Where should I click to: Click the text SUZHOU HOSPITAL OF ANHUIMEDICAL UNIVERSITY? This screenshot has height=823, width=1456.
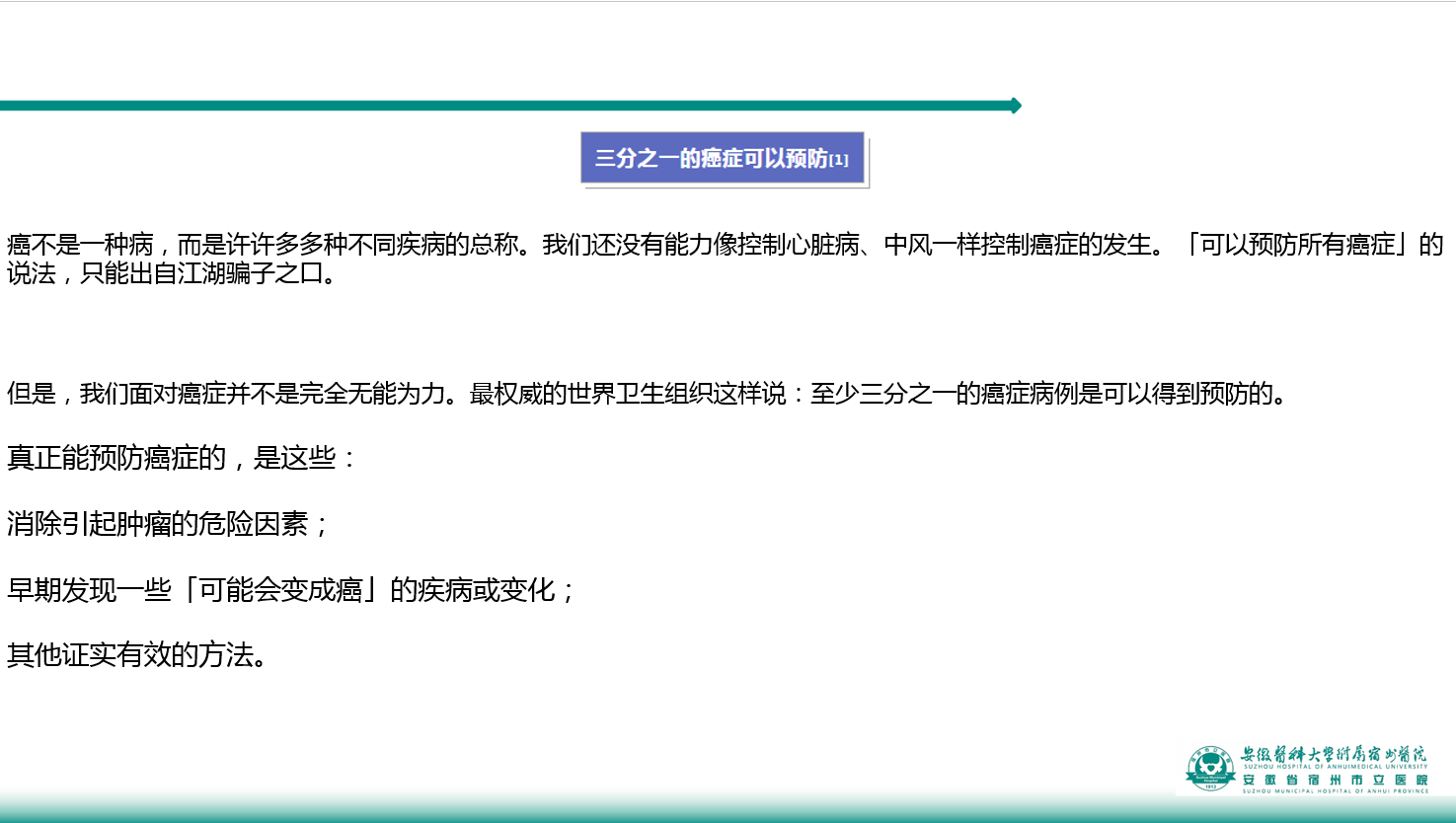(1335, 767)
